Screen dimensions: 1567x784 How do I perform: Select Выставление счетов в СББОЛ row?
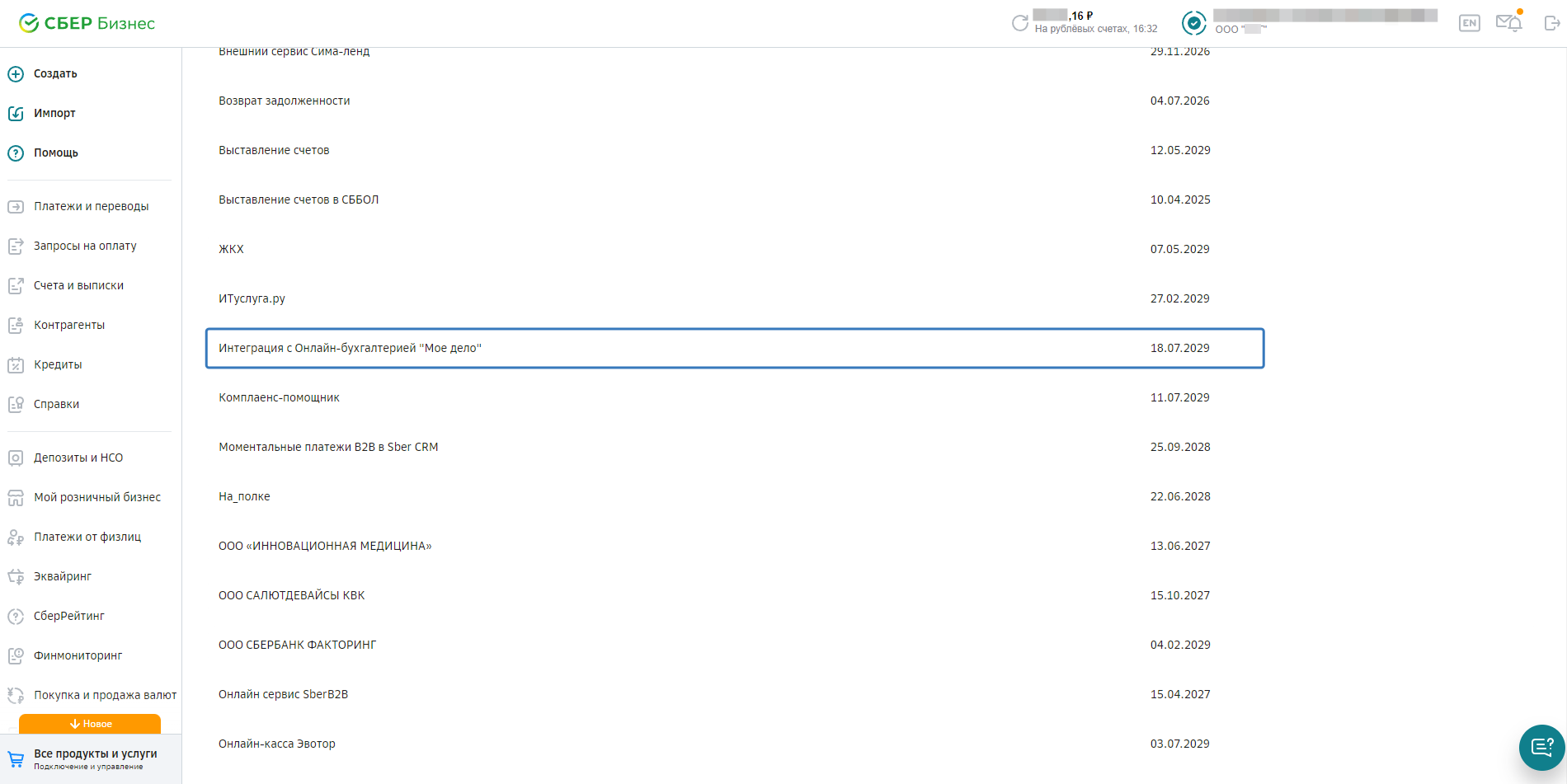734,200
